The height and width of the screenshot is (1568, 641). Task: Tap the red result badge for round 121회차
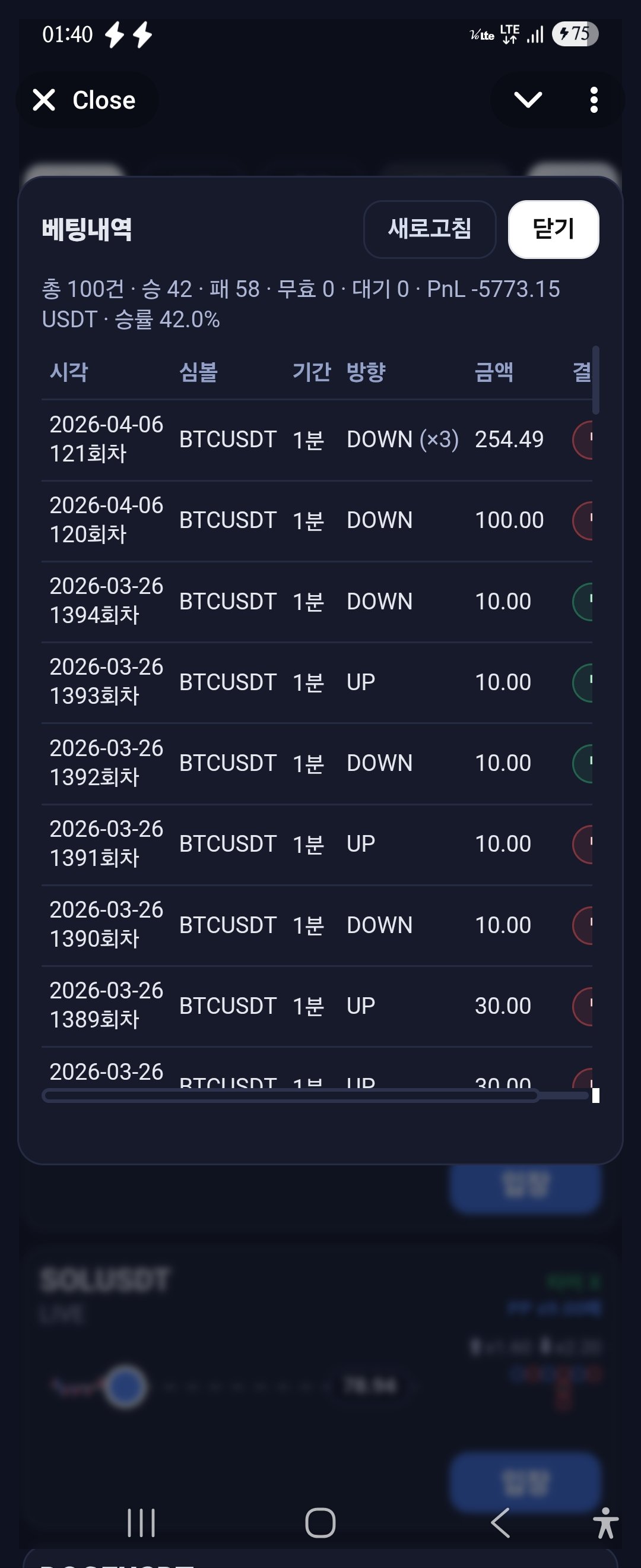pos(583,440)
